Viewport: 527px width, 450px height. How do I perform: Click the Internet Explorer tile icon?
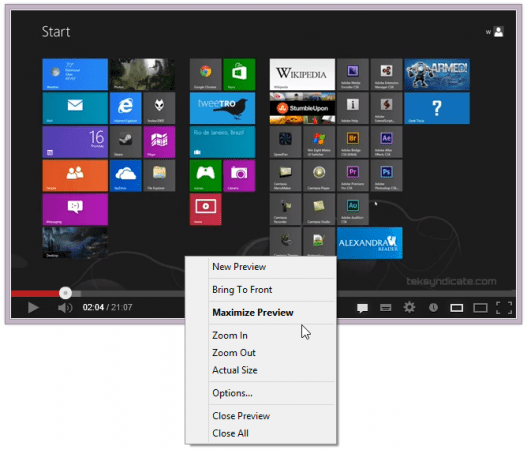[x=125, y=108]
